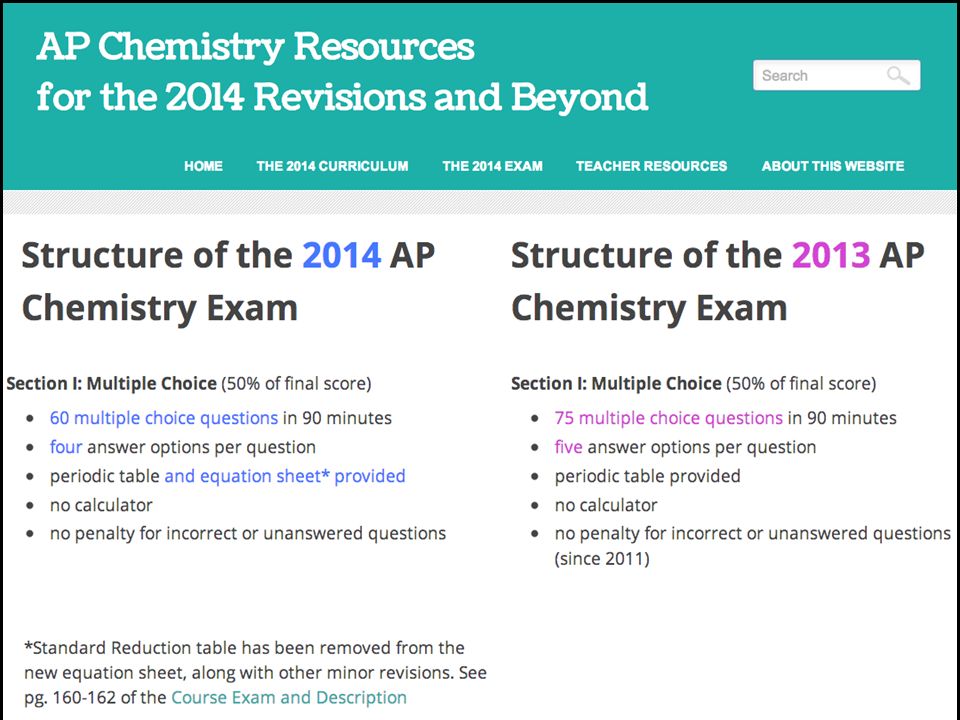
Task: Click the pink 2013 year in the heading
Action: [831, 255]
